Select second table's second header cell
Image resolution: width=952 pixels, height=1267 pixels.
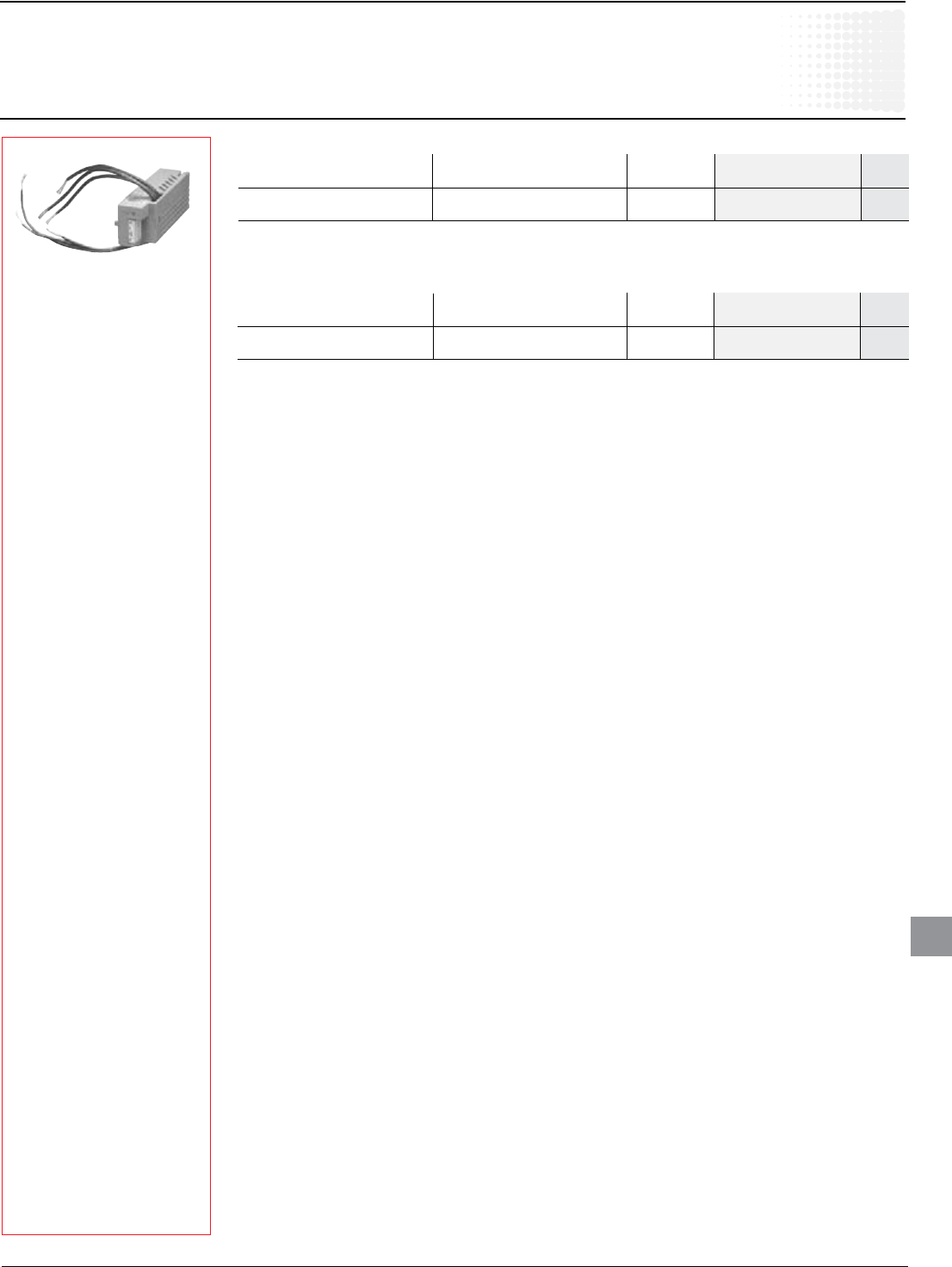pos(529,310)
